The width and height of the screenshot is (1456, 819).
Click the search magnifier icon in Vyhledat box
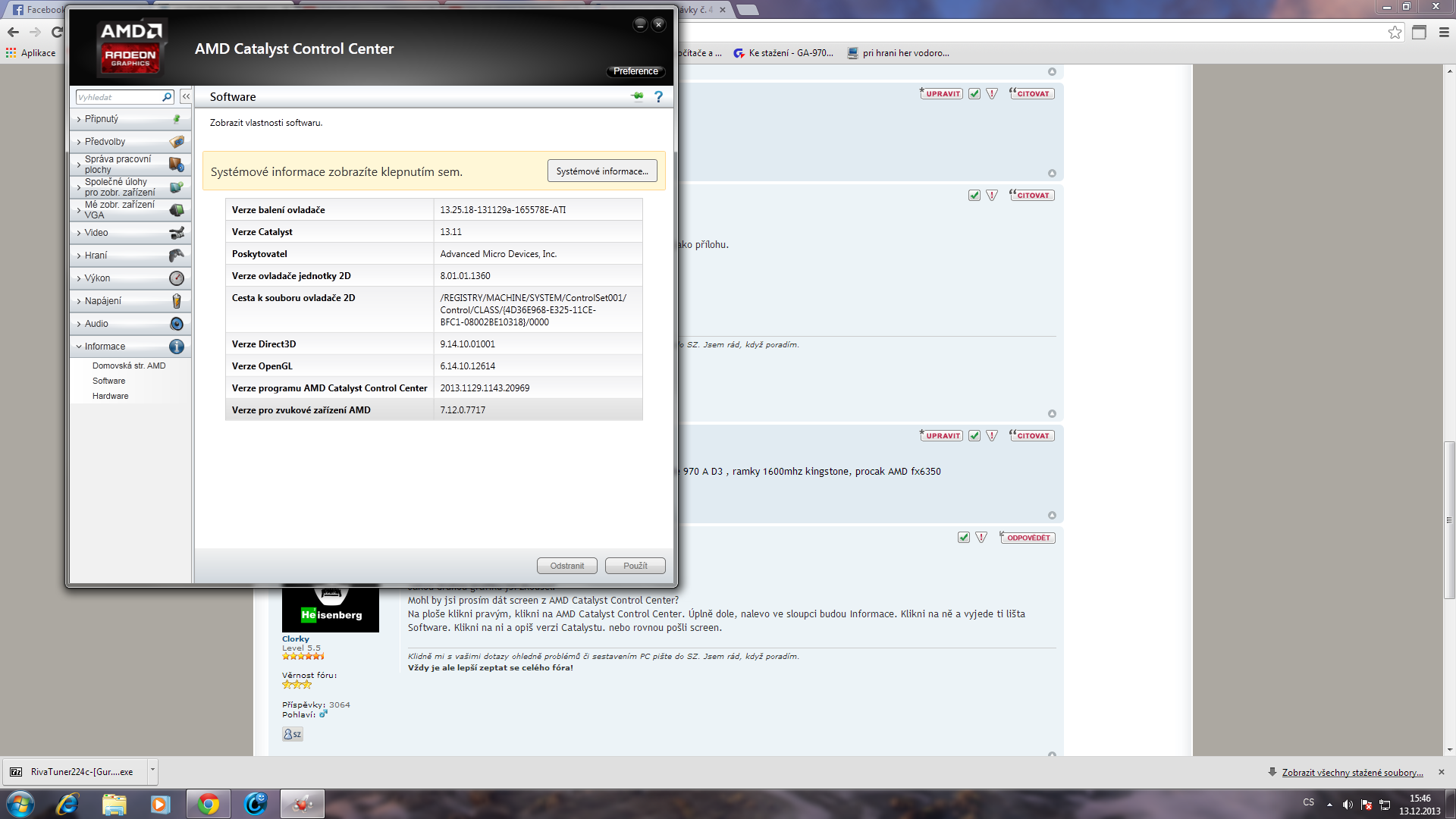[167, 97]
